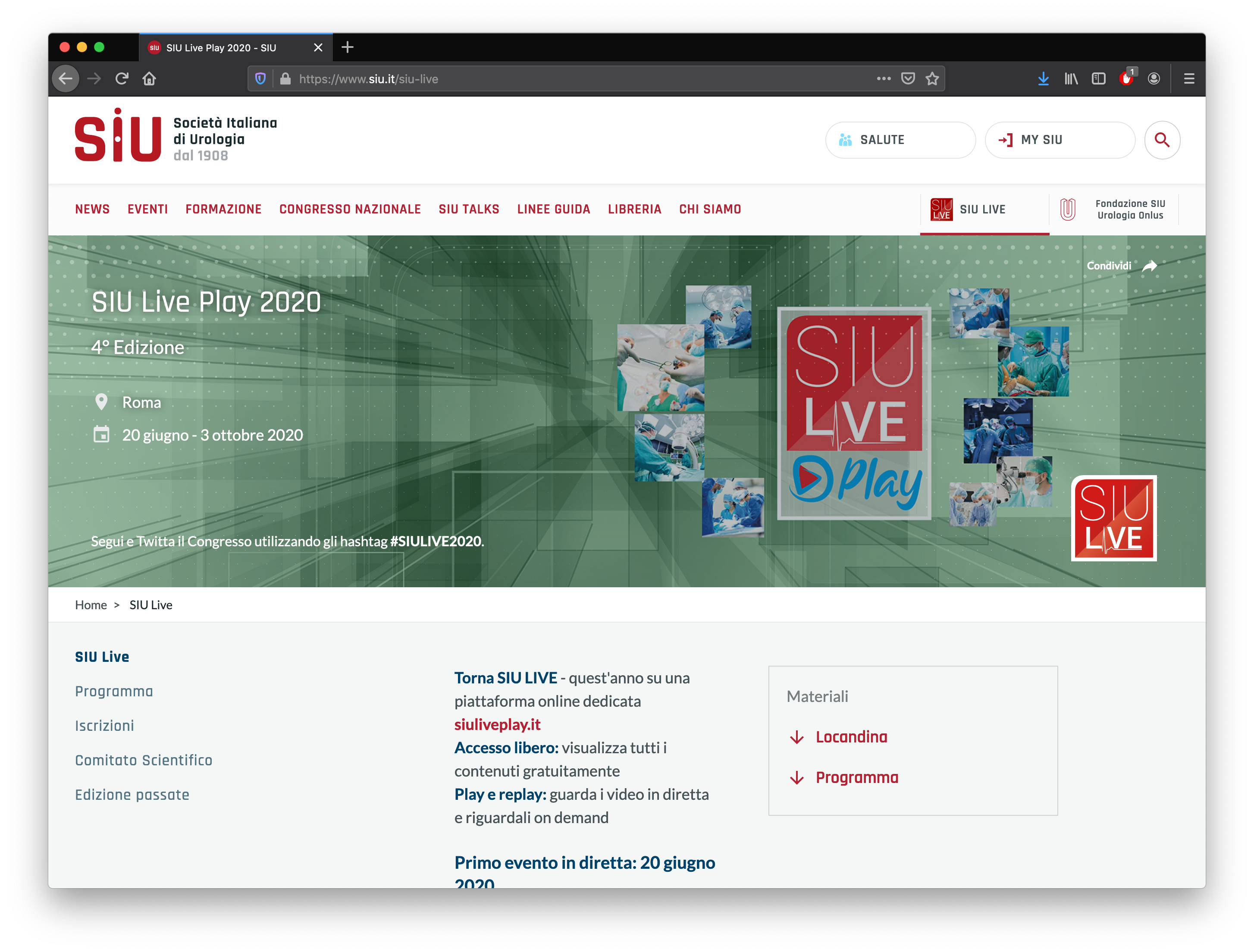Open the EVENTI menu item
1254x952 pixels.
pyautogui.click(x=147, y=210)
